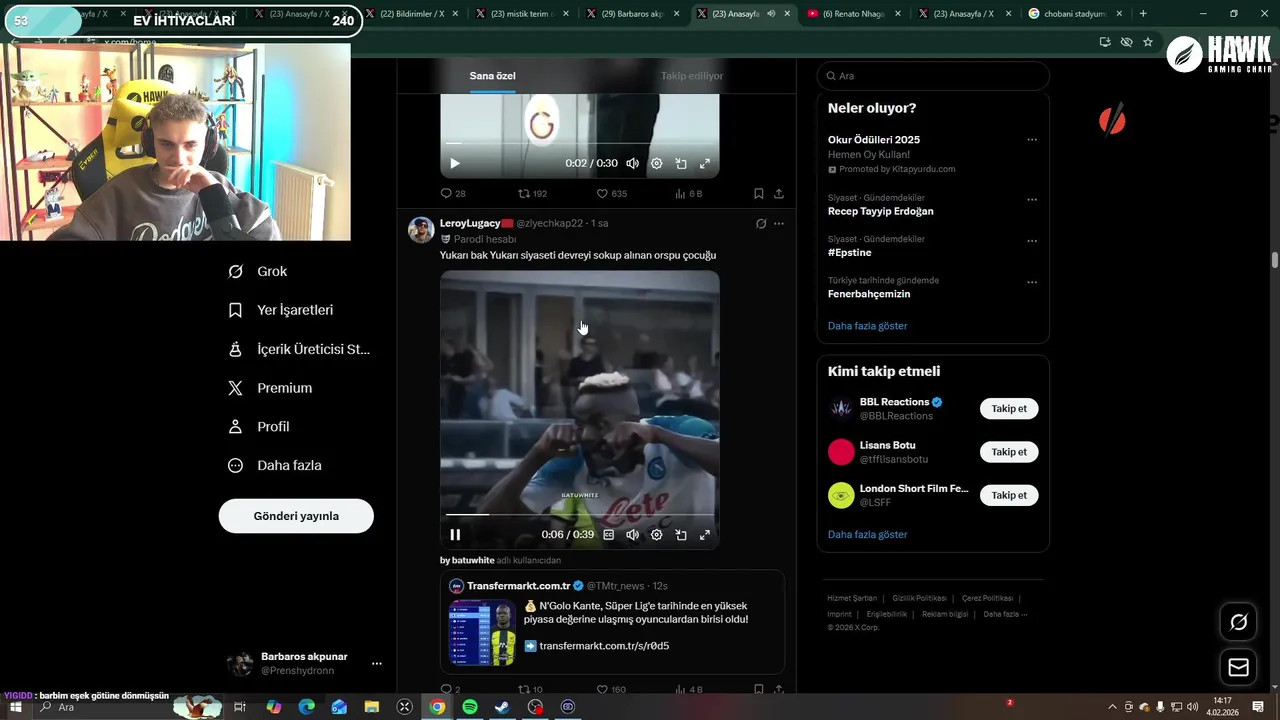1280x720 pixels.
Task: Repost the tweet with 192 reposts
Action: (532, 193)
